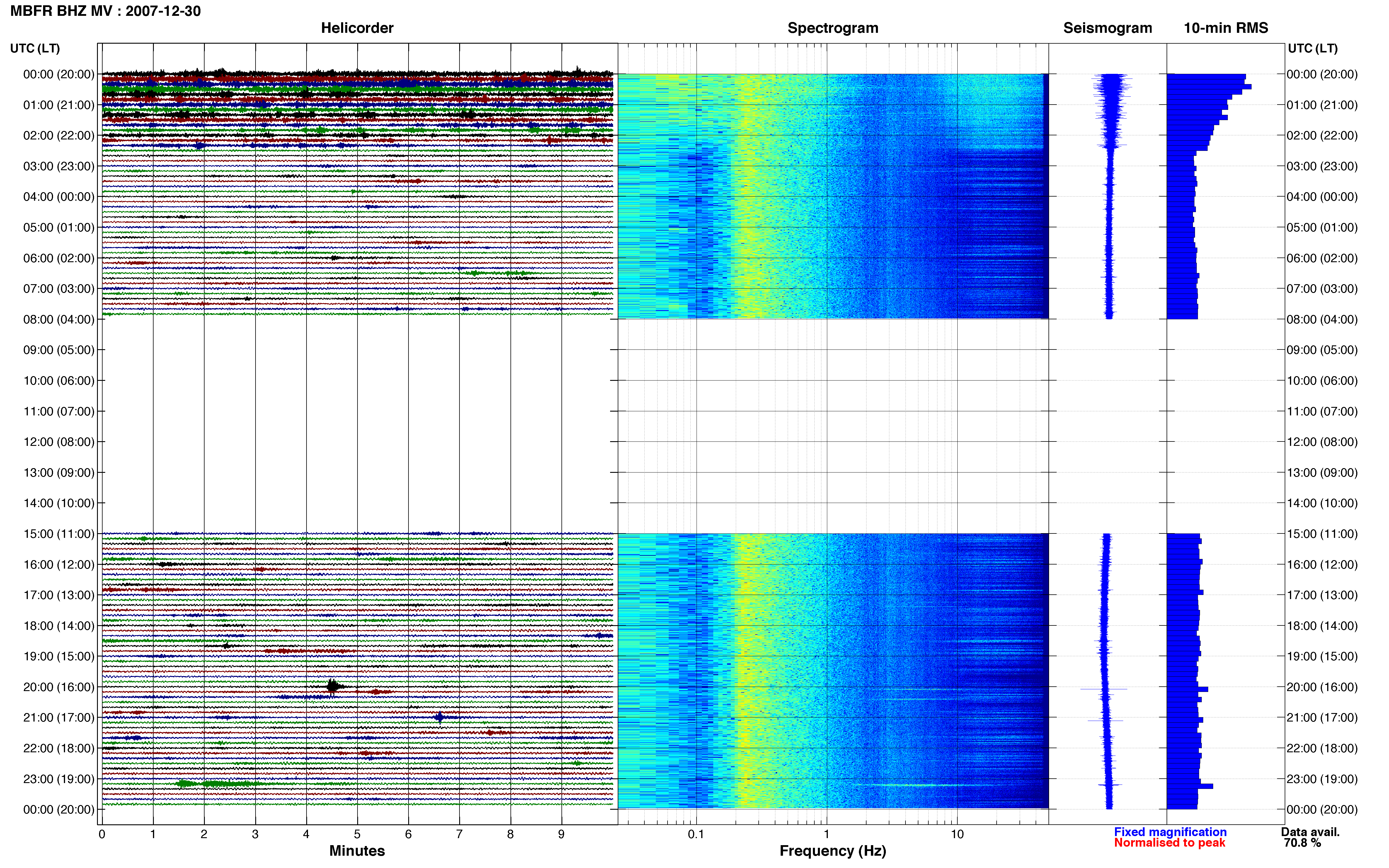1389x868 pixels.
Task: Click RMS-side time label "05:00 (01:00)"
Action: (1322, 227)
